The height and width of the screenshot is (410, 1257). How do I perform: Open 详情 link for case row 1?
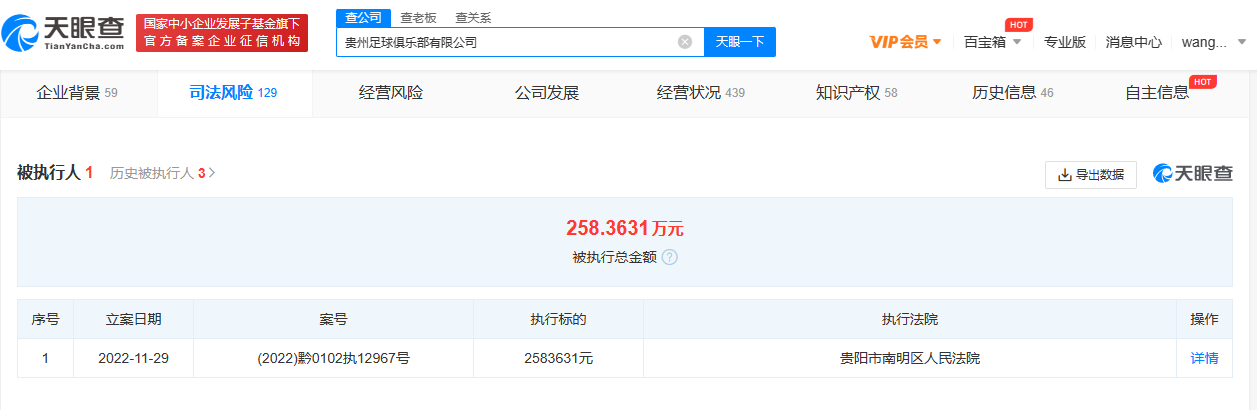tap(1204, 357)
